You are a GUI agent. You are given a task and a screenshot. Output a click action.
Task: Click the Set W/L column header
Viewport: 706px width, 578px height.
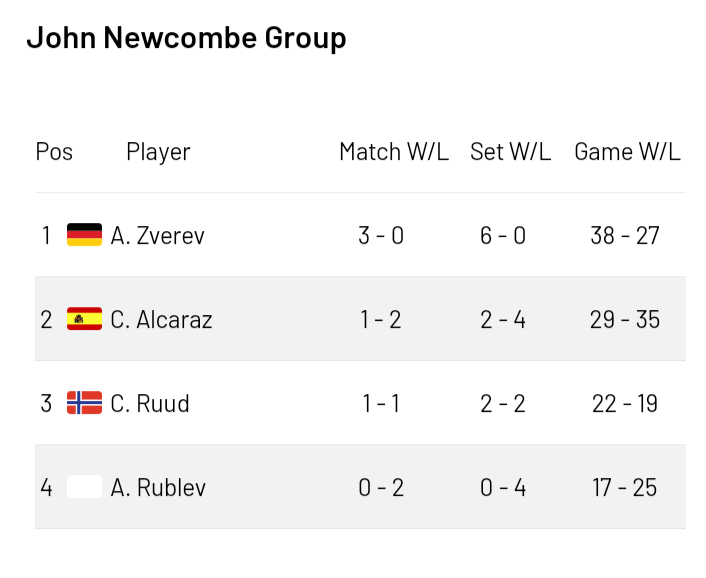pyautogui.click(x=510, y=152)
